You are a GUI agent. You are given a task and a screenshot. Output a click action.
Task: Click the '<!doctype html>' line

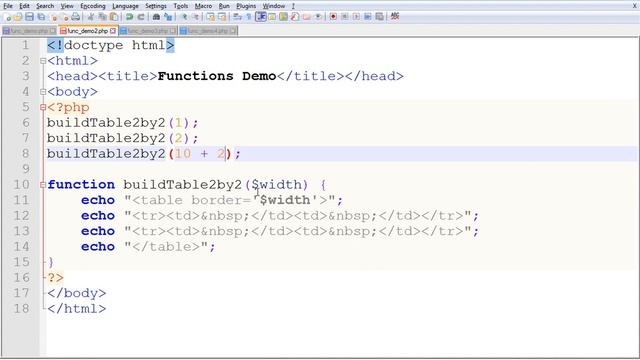click(111, 45)
